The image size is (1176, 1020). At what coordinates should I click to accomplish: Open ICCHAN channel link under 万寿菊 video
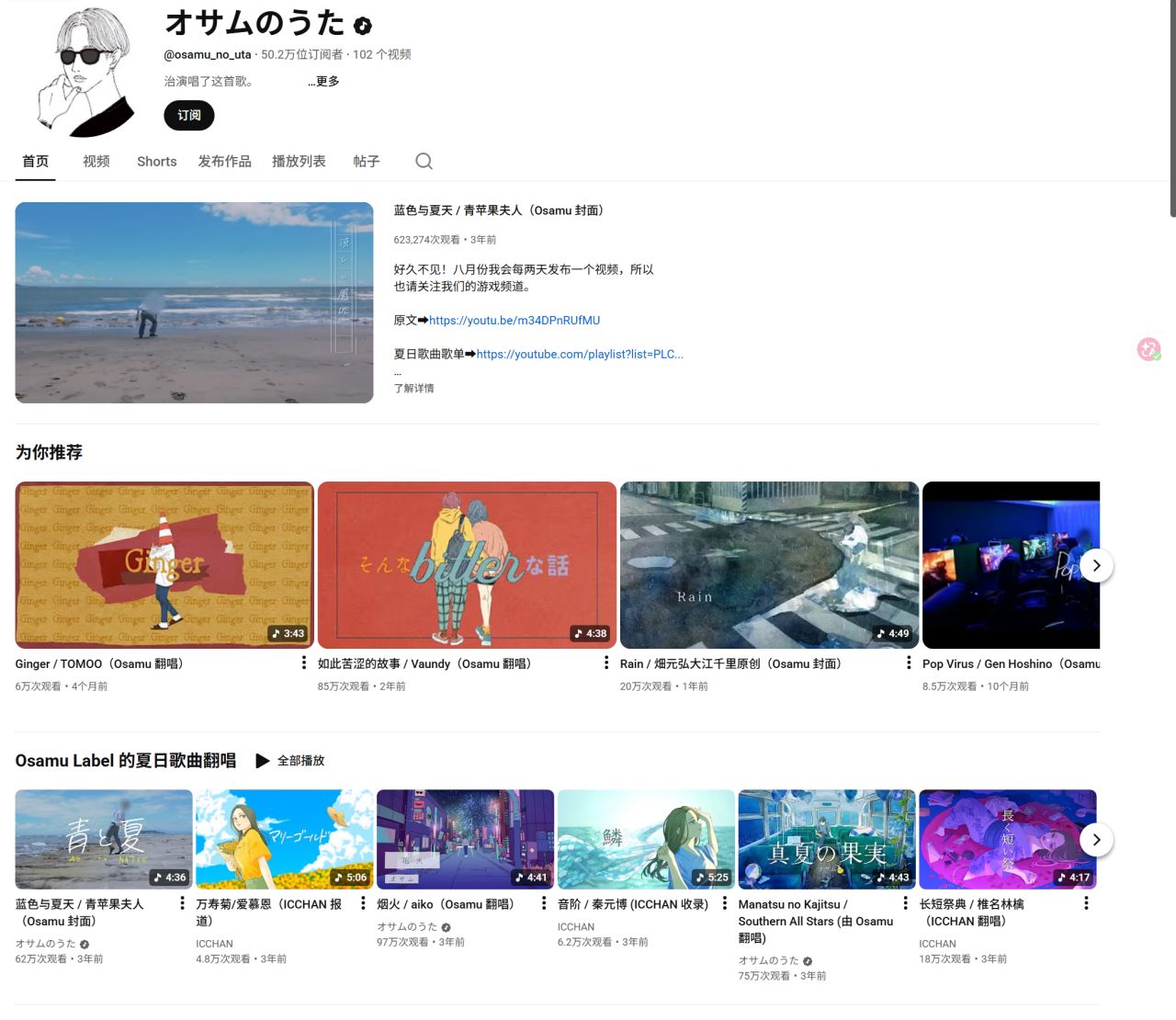coord(214,944)
